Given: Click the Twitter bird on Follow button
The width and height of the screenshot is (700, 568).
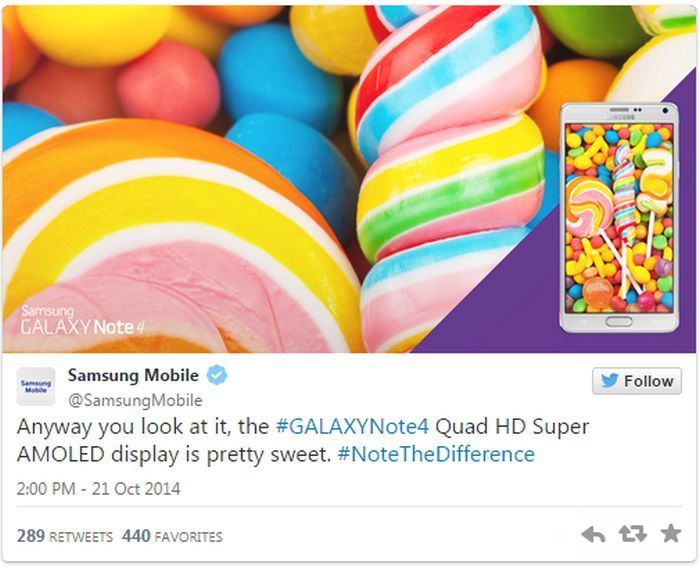Looking at the screenshot, I should point(609,381).
